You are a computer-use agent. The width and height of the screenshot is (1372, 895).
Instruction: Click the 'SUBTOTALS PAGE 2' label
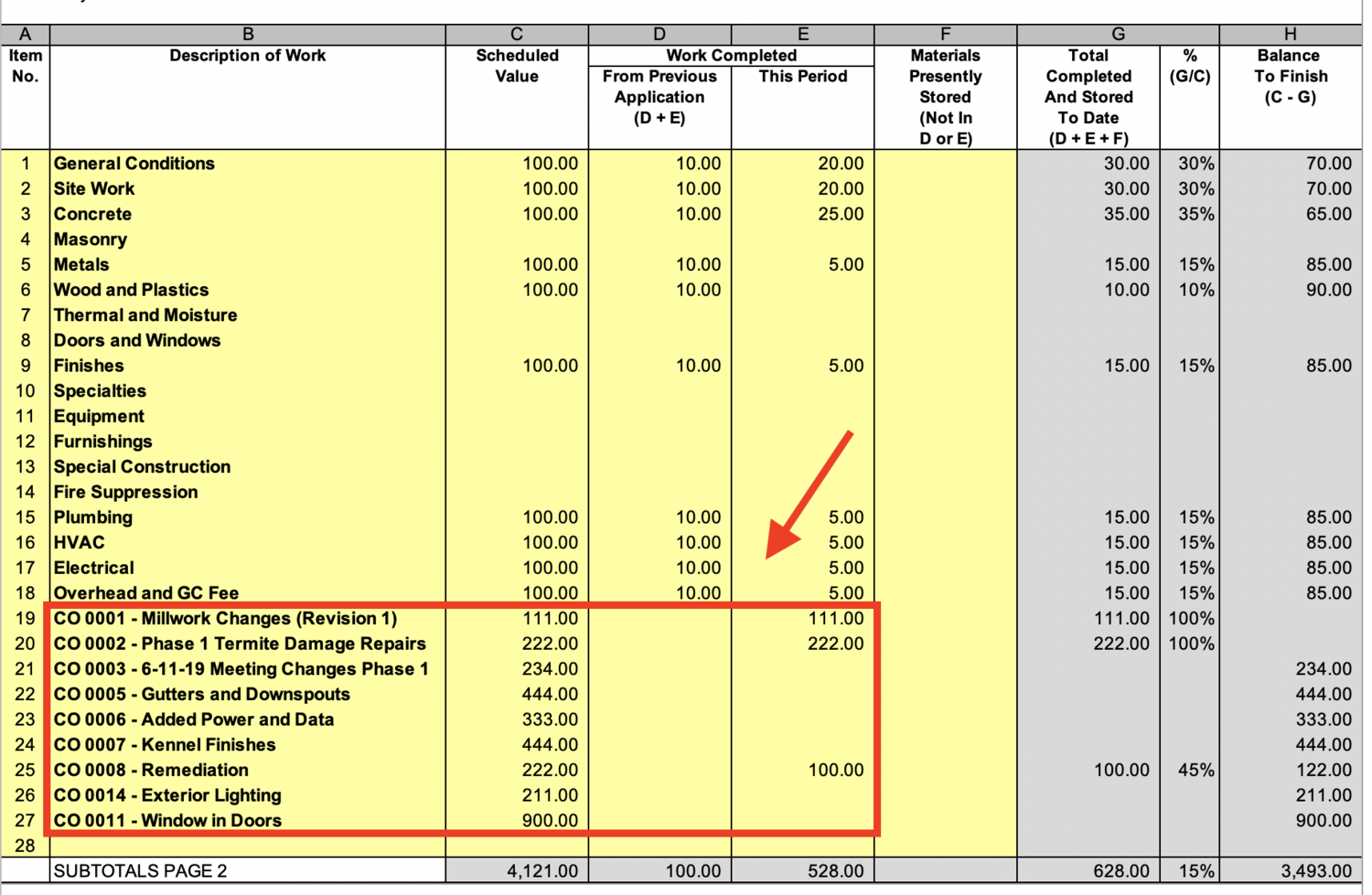coord(140,871)
